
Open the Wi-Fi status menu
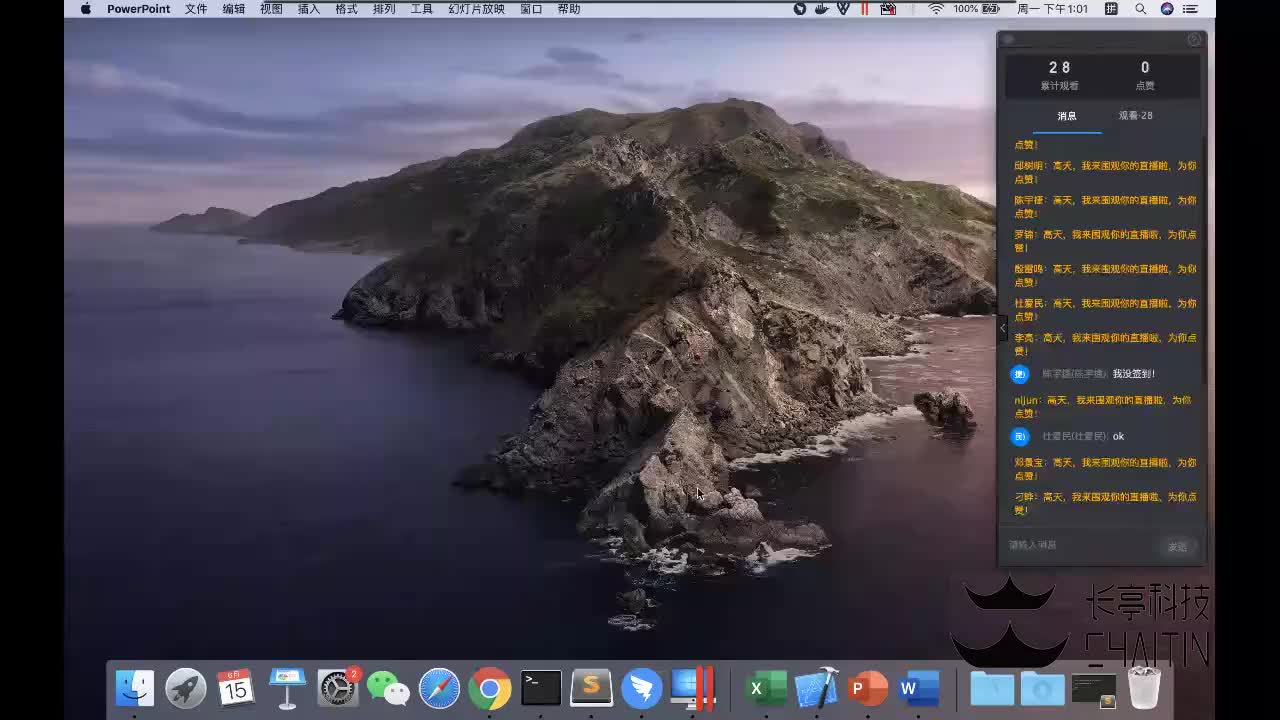point(936,9)
